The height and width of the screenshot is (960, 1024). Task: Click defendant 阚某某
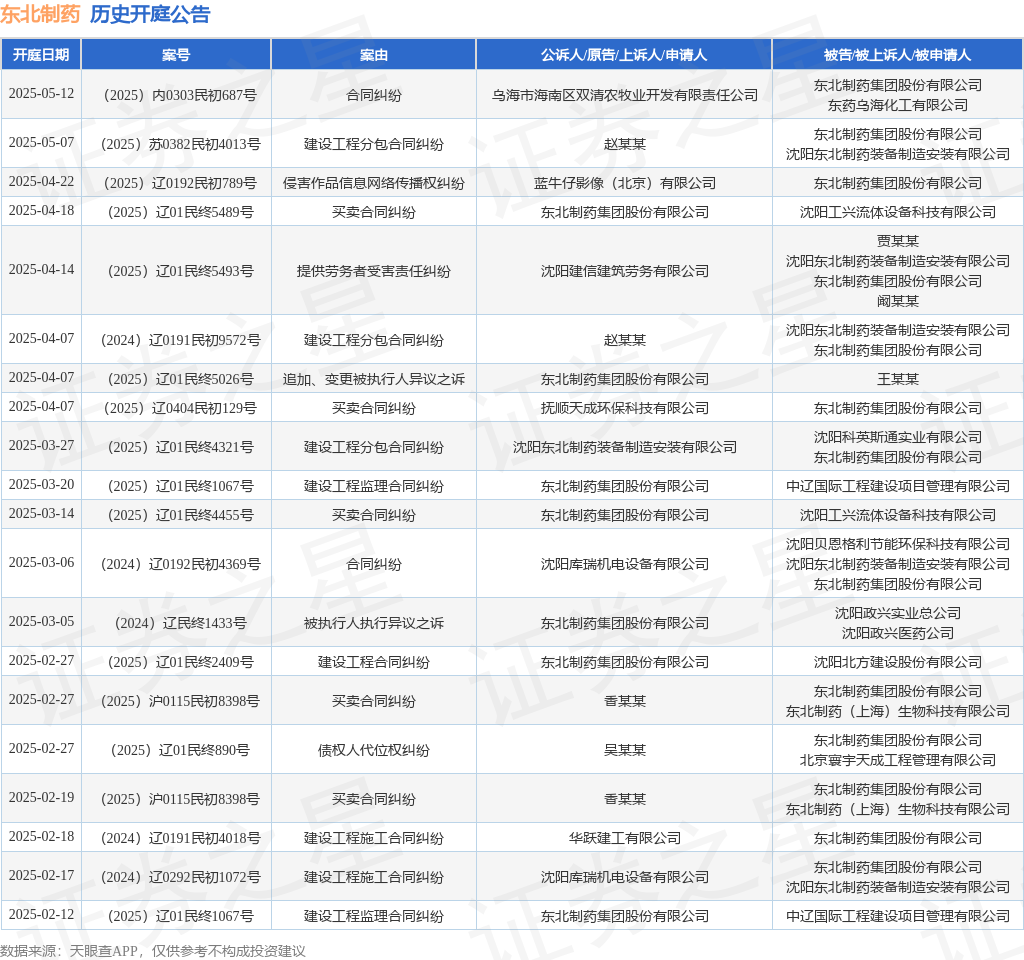[x=897, y=301]
